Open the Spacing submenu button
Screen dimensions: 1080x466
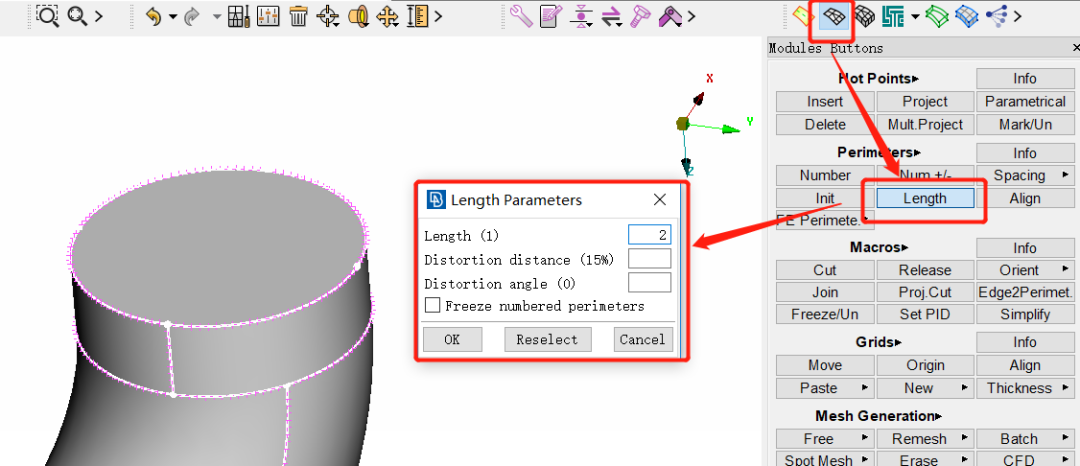click(1025, 175)
